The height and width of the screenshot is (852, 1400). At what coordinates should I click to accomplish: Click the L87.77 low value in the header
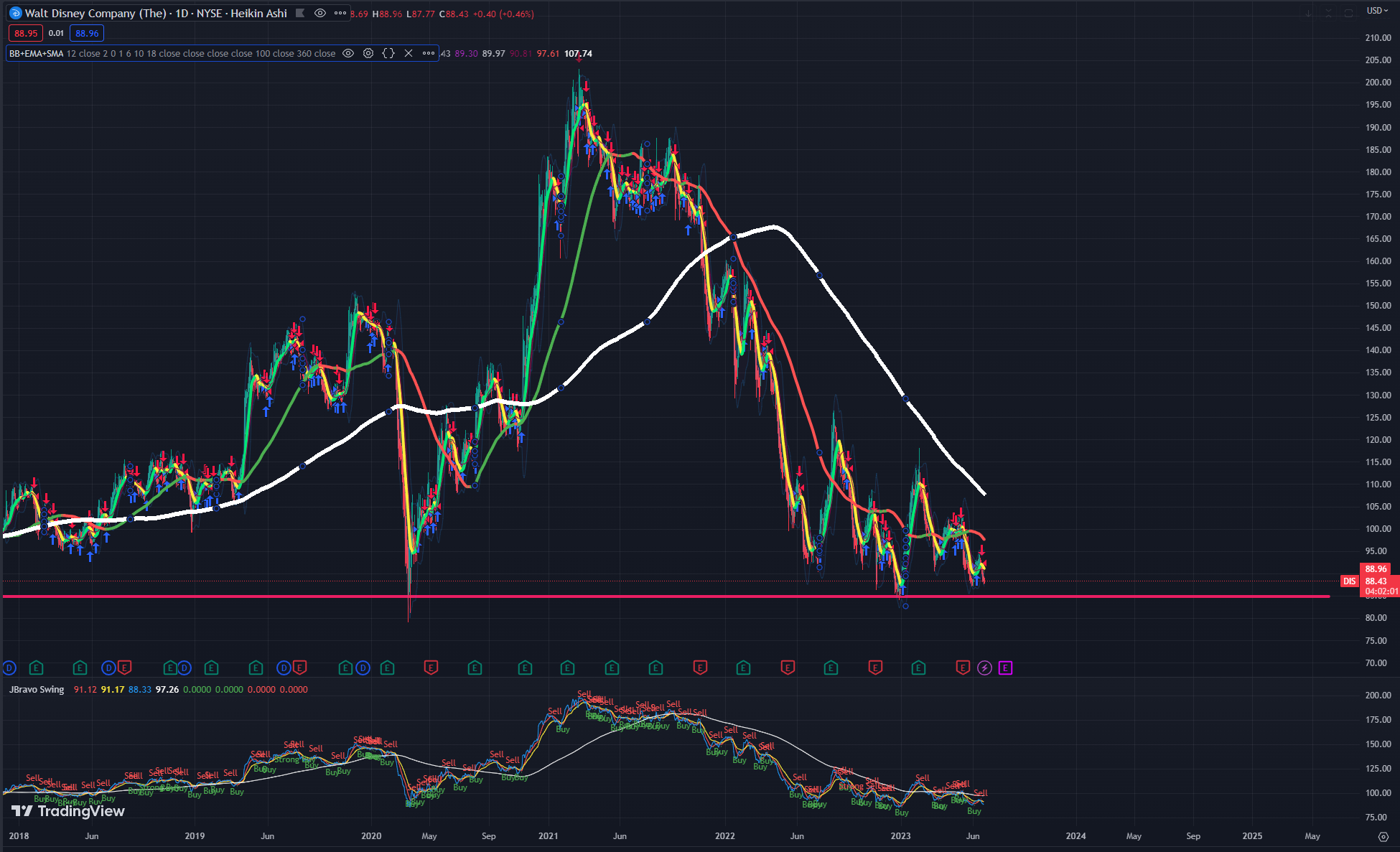click(x=420, y=14)
